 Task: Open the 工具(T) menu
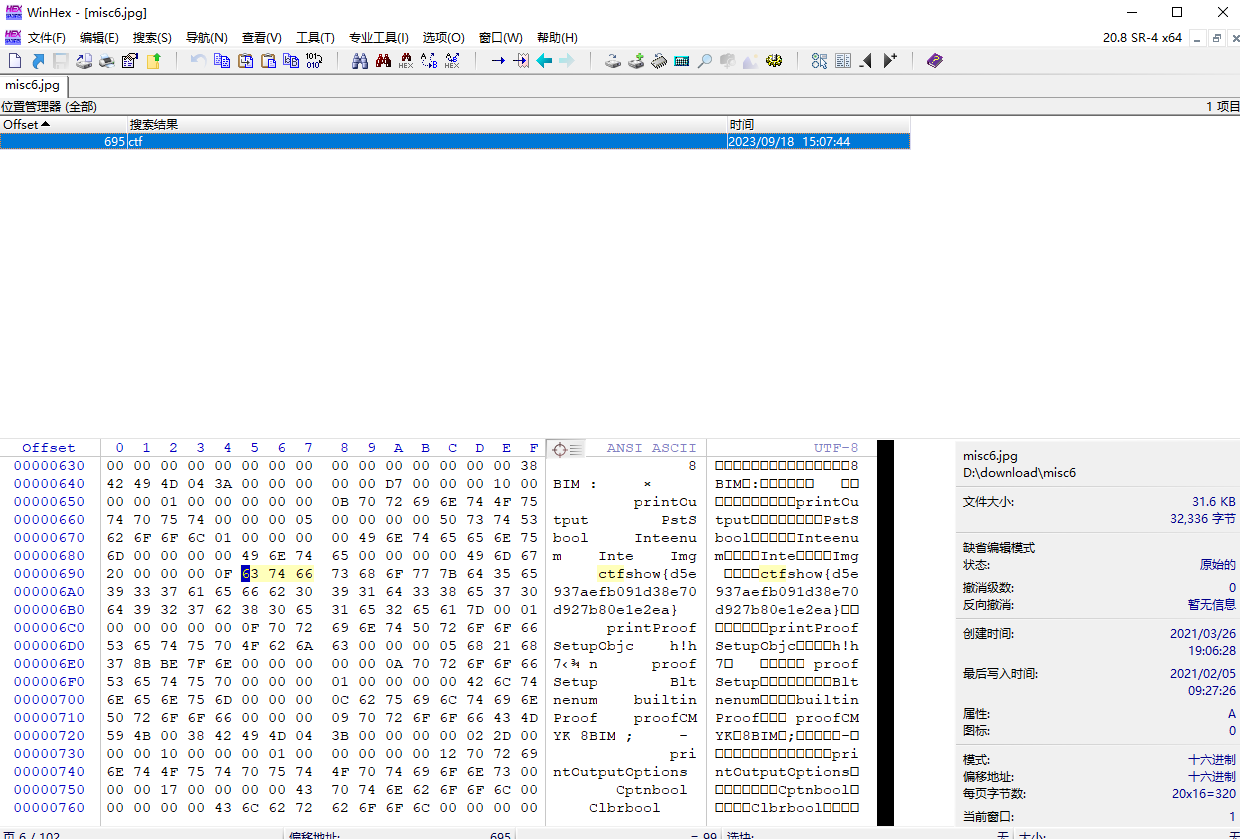pyautogui.click(x=315, y=38)
